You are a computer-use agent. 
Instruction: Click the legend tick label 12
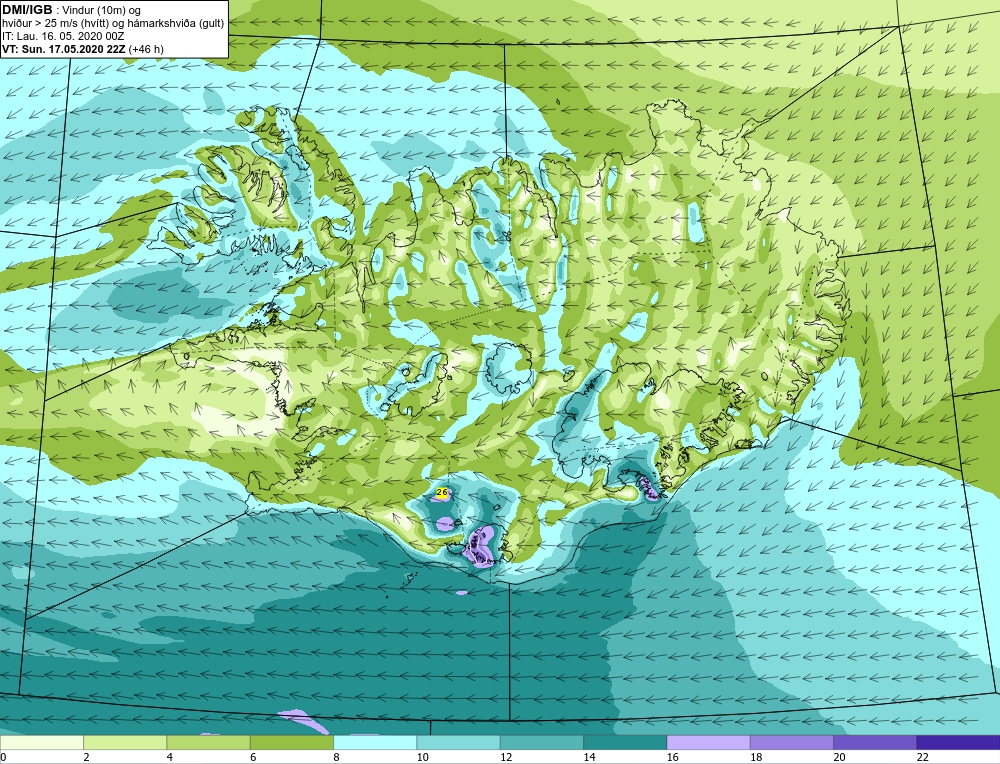click(x=506, y=757)
